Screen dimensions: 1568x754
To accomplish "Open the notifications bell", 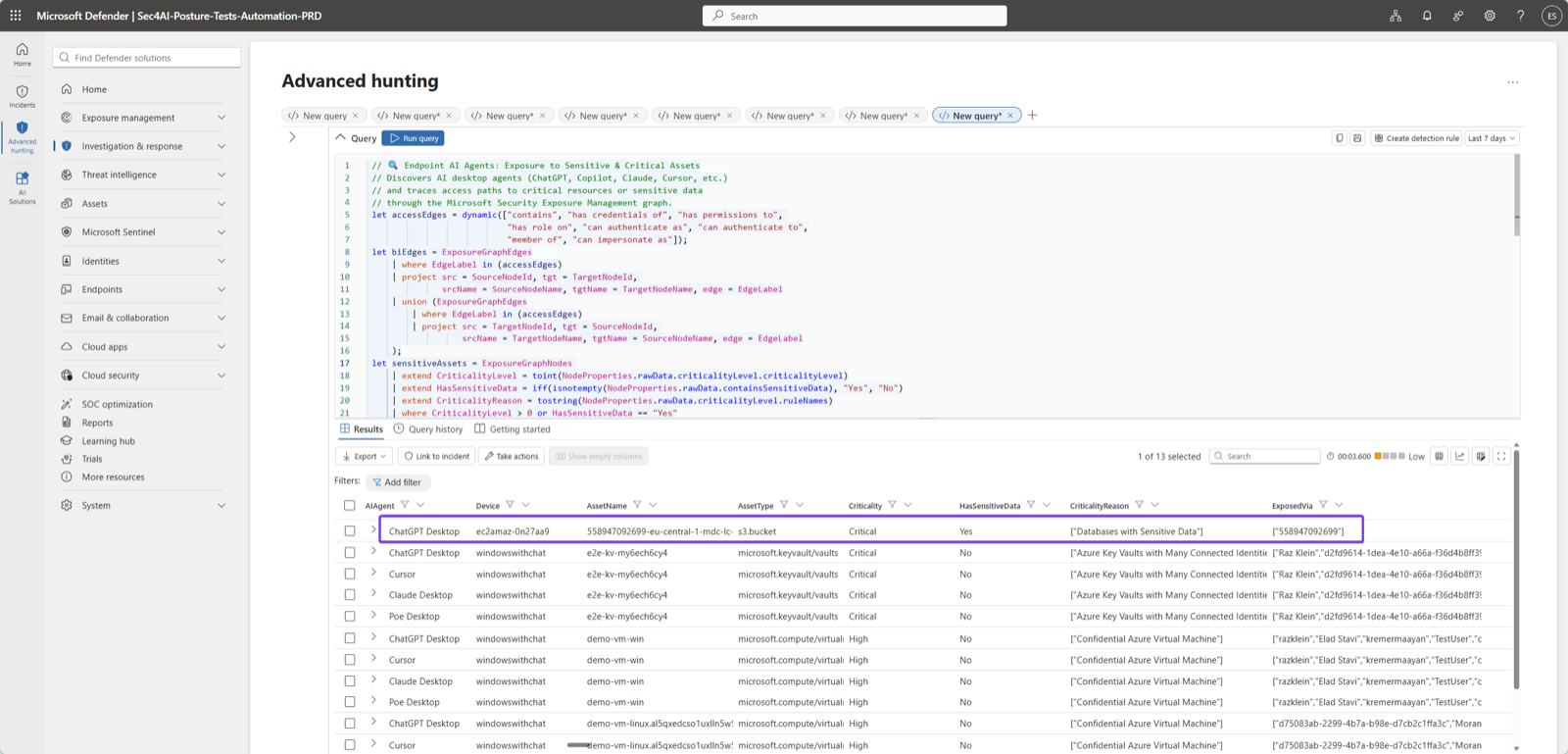I will click(1427, 16).
